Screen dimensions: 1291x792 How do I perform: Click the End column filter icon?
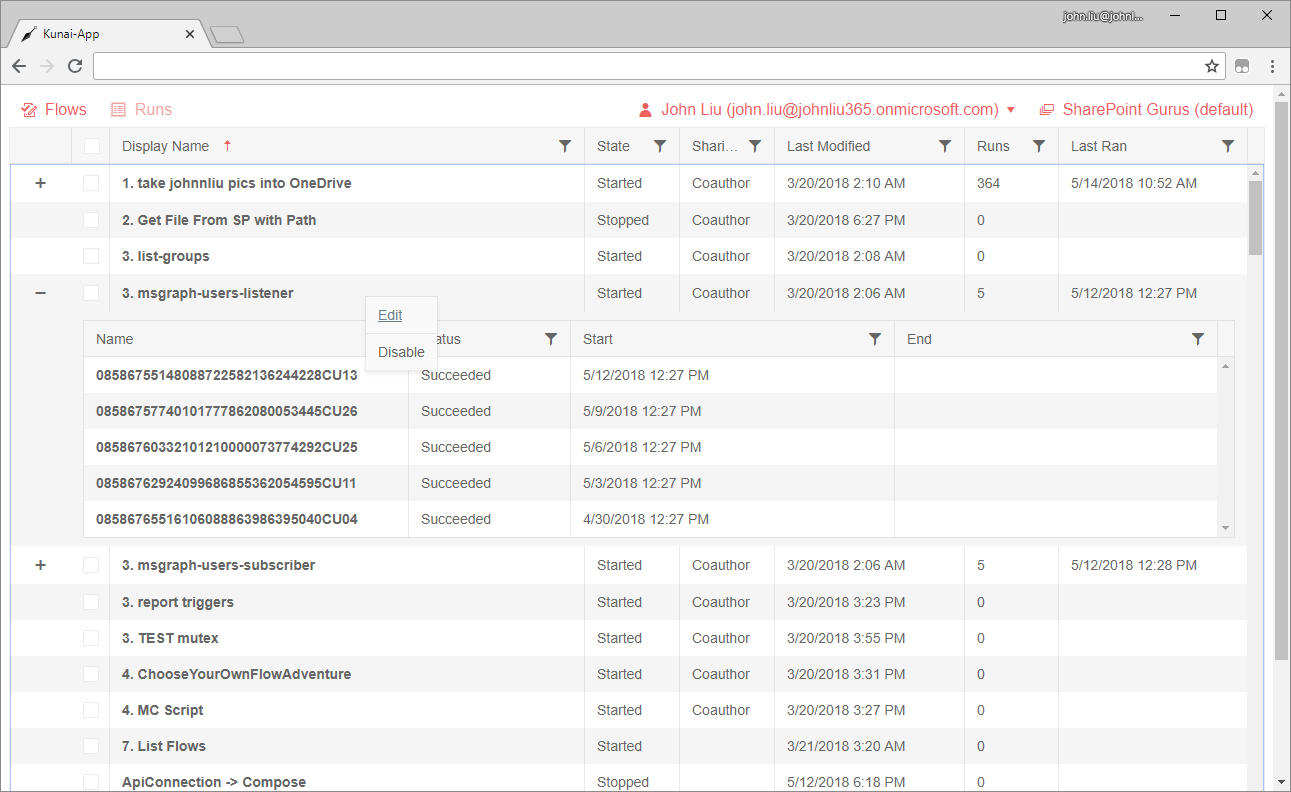pyautogui.click(x=1198, y=339)
